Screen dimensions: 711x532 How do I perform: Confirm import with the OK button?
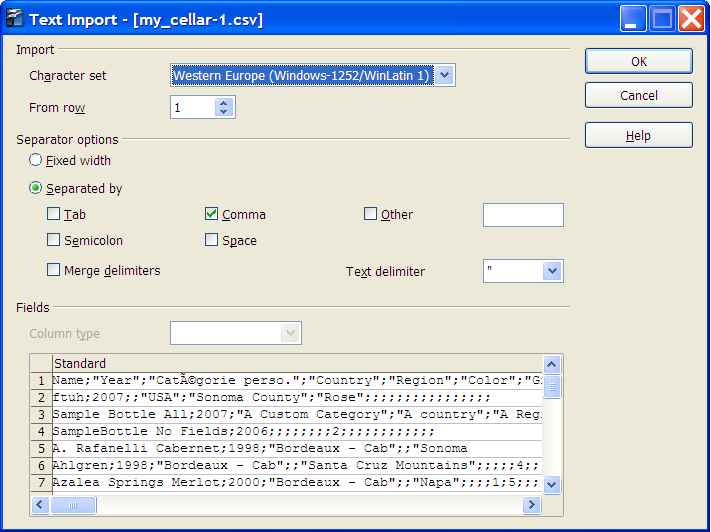[638, 61]
